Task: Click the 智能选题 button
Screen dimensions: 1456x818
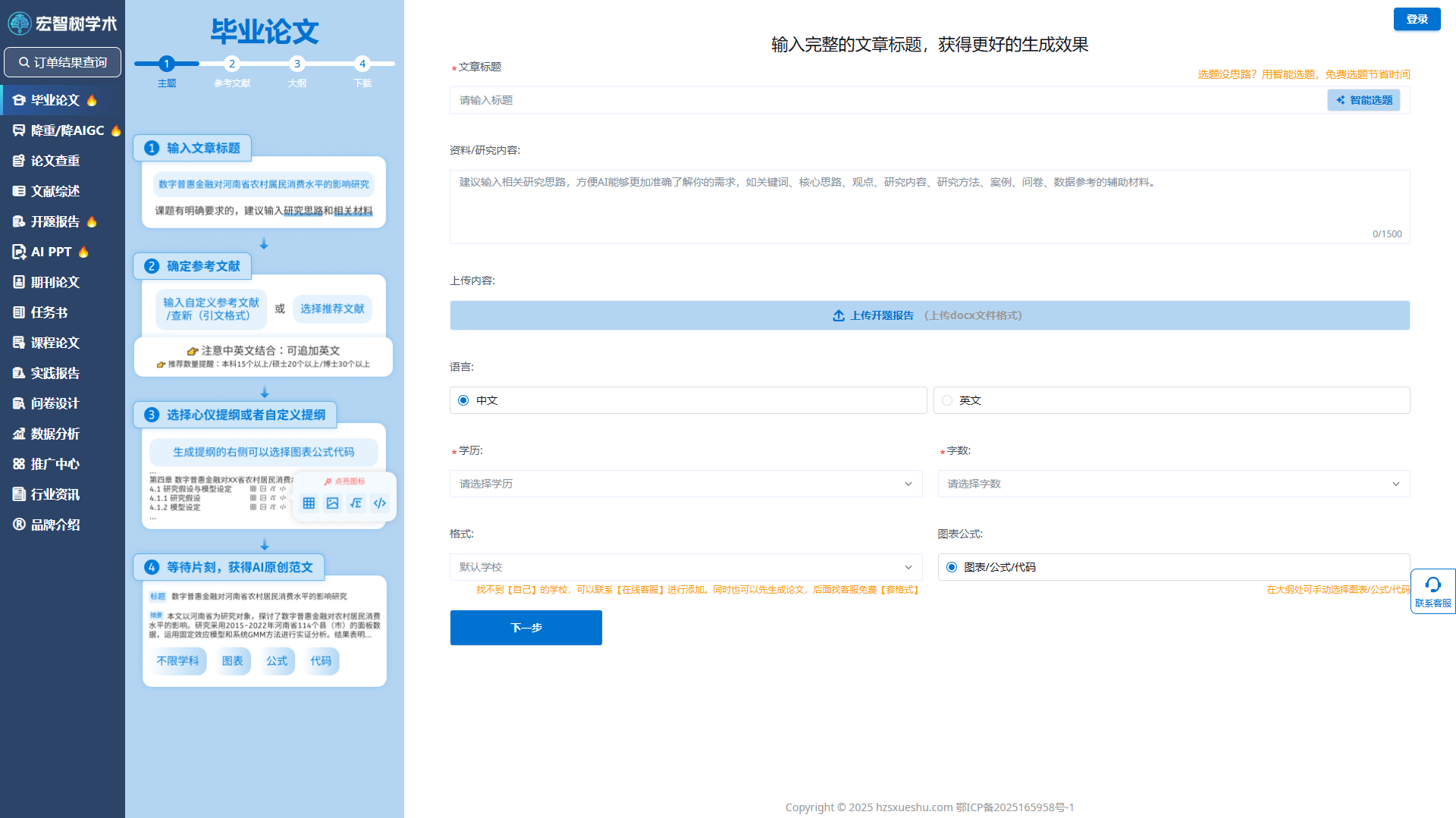Action: tap(1363, 99)
